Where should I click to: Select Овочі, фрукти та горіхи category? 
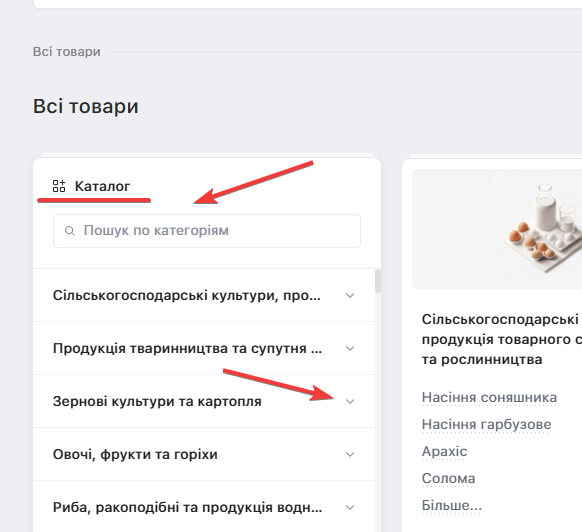[135, 454]
